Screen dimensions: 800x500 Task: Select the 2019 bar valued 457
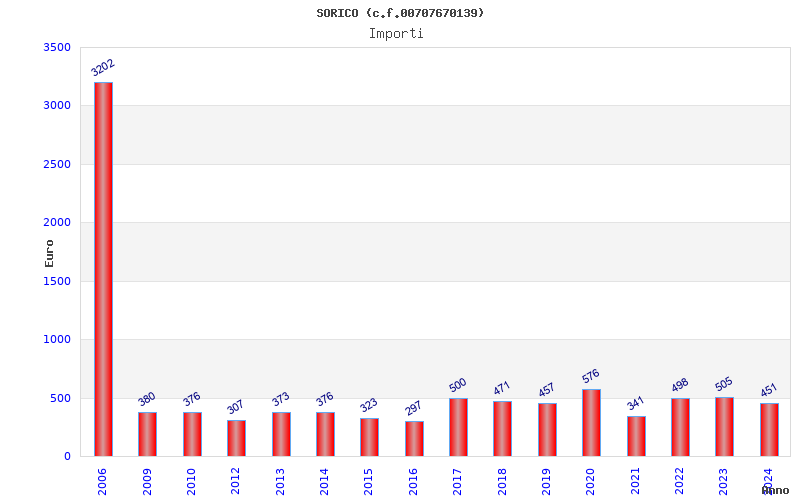click(x=547, y=430)
